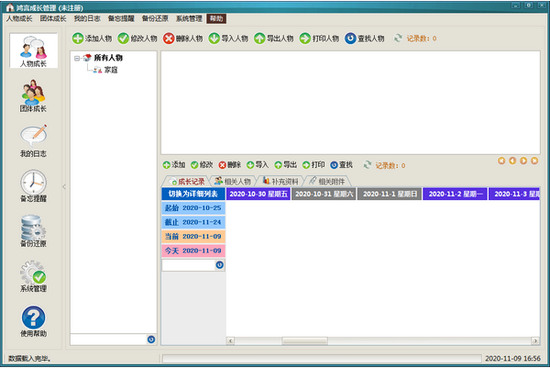550x368 pixels.
Task: Click 切换为详细列表 button
Action: [193, 194]
